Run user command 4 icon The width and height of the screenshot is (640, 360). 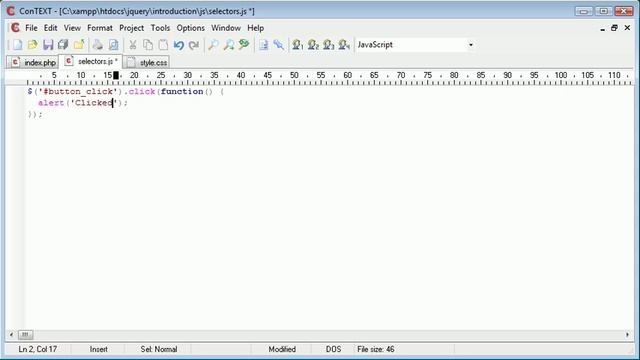[x=344, y=45]
